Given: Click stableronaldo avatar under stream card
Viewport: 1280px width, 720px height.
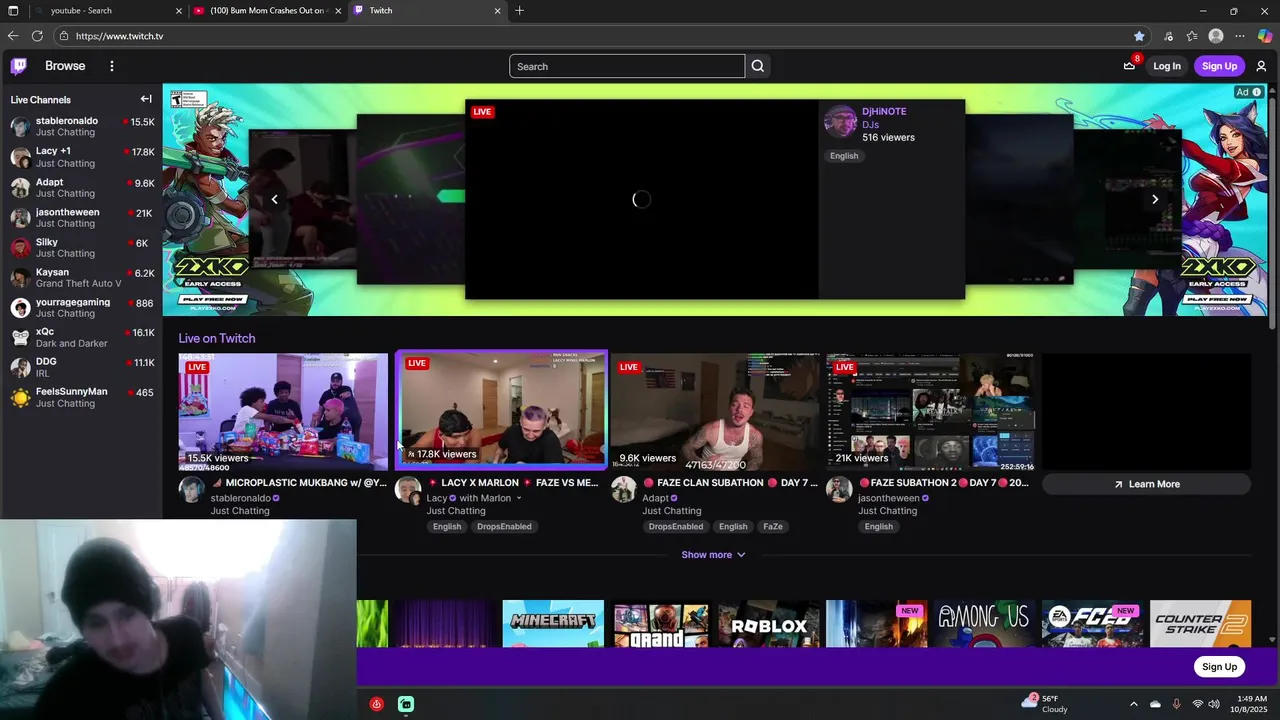Looking at the screenshot, I should coord(192,490).
